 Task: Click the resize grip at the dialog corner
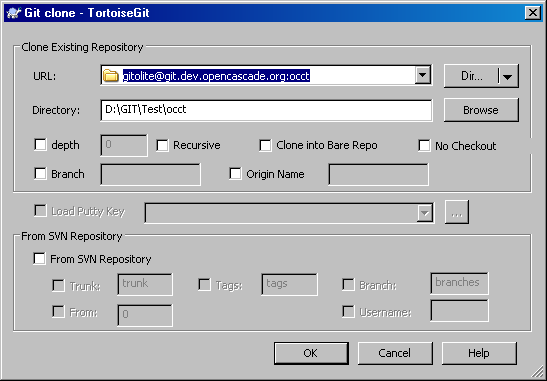coord(538,372)
